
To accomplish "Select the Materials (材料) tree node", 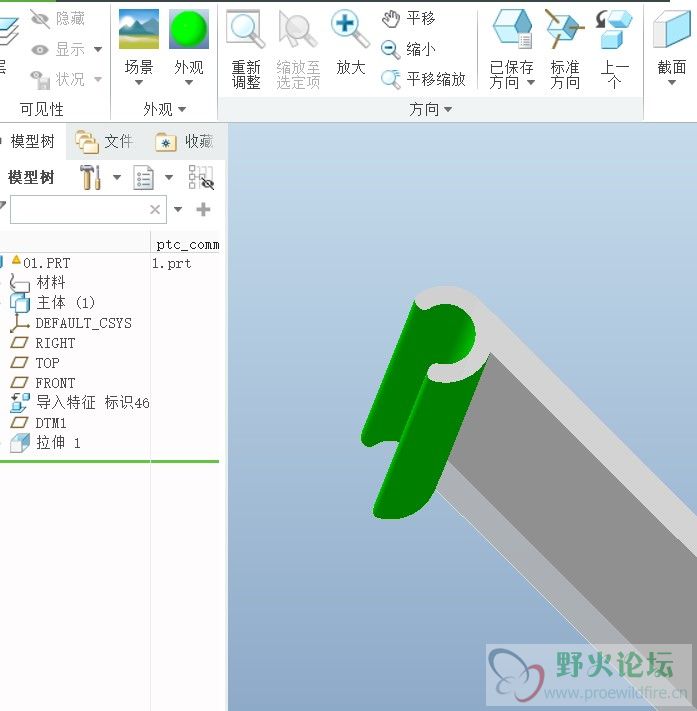I will (x=51, y=282).
